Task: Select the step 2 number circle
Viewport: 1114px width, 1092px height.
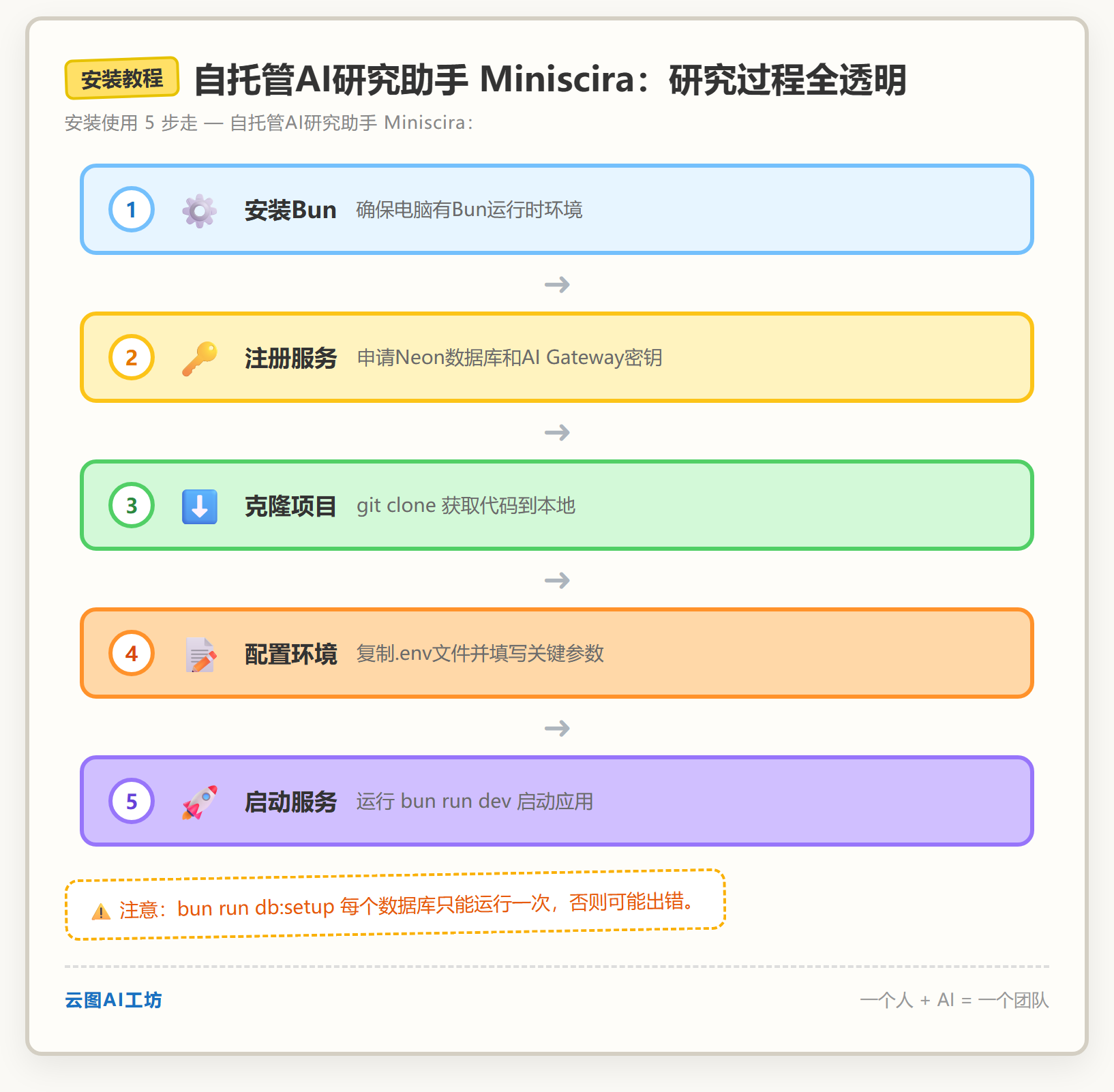Action: tap(132, 357)
